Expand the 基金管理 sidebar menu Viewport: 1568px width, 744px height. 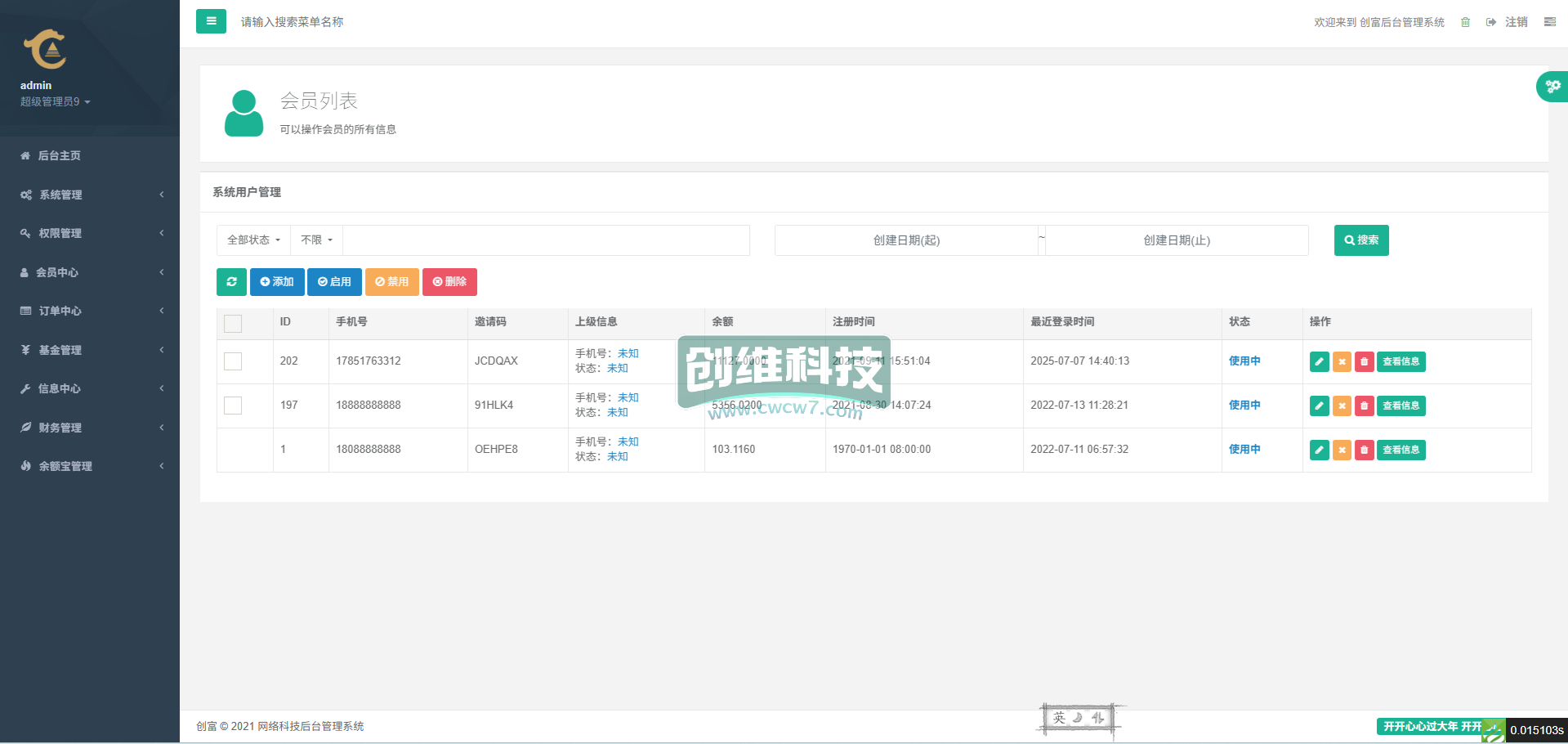pyautogui.click(x=90, y=350)
